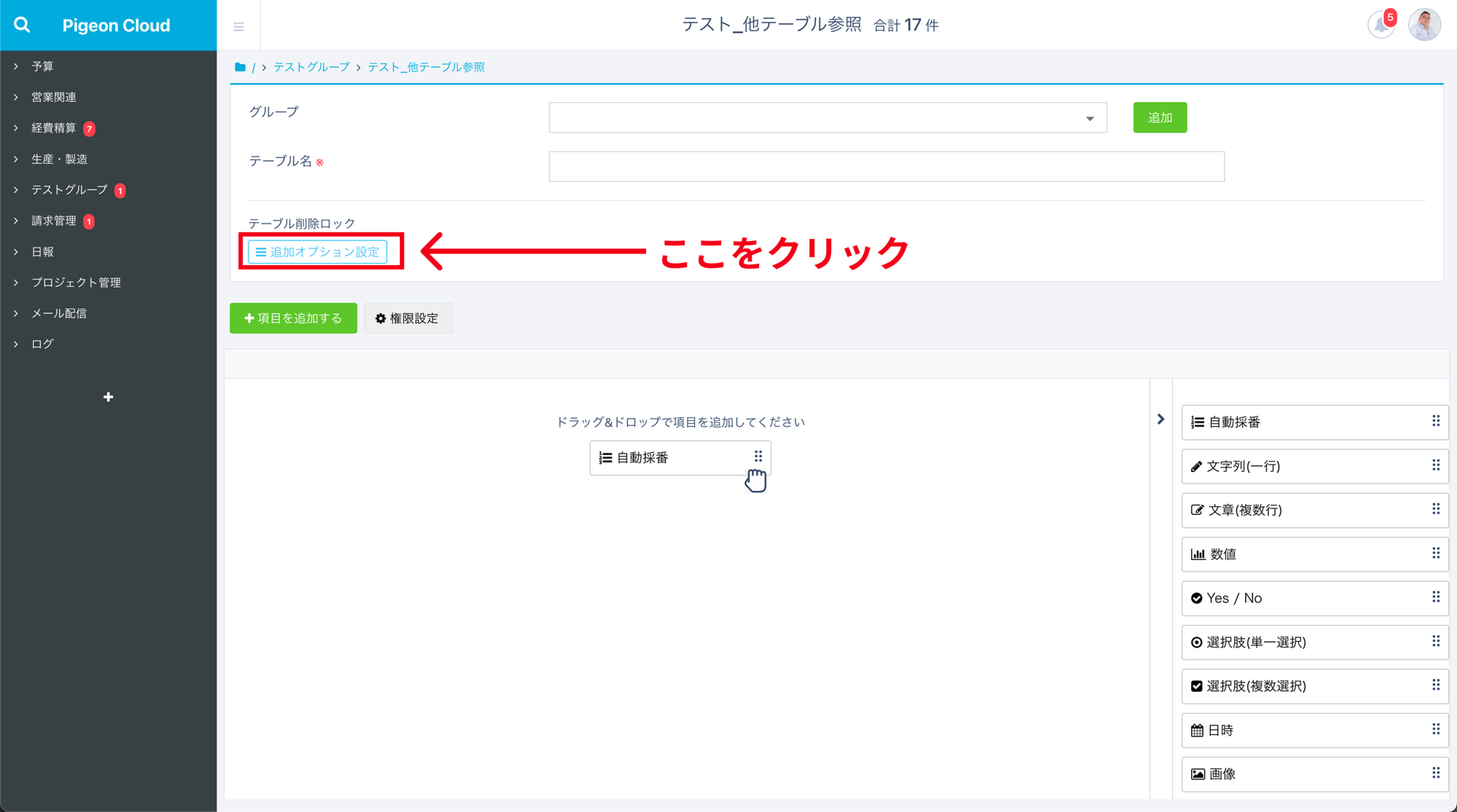This screenshot has width=1457, height=812.
Task: Expand 経費精算 in sidebar
Action: (53, 128)
